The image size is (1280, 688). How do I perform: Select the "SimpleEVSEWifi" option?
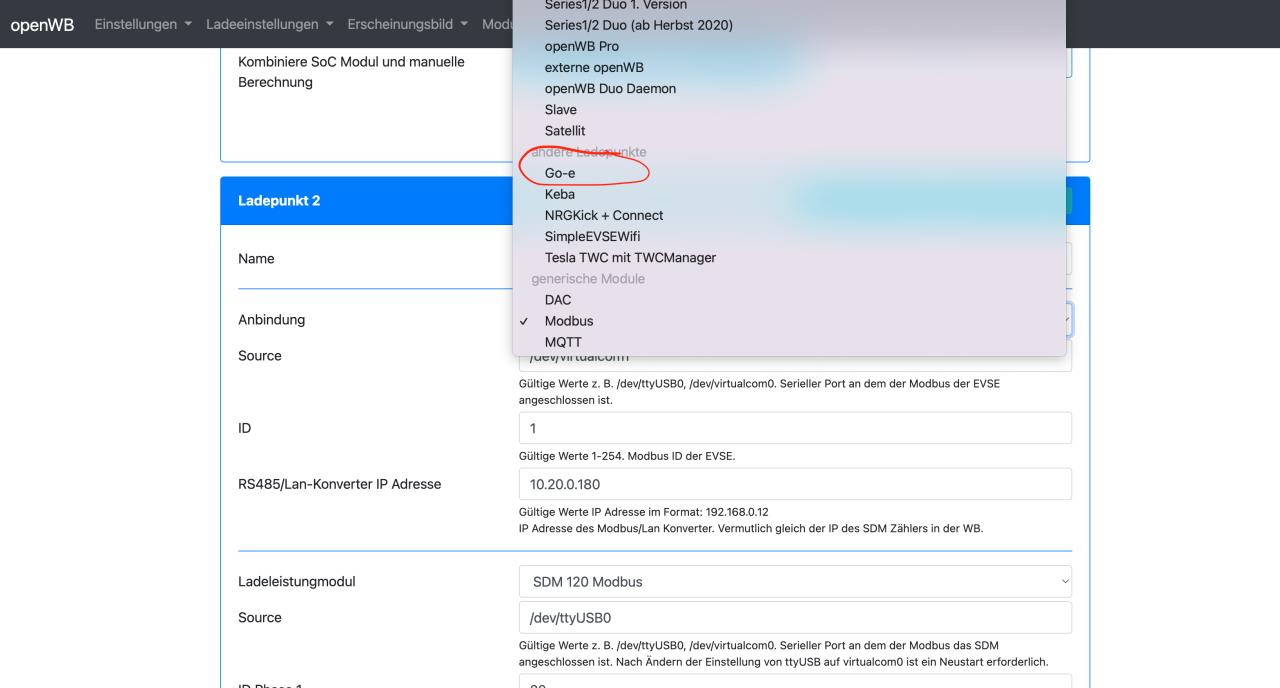click(x=789, y=236)
